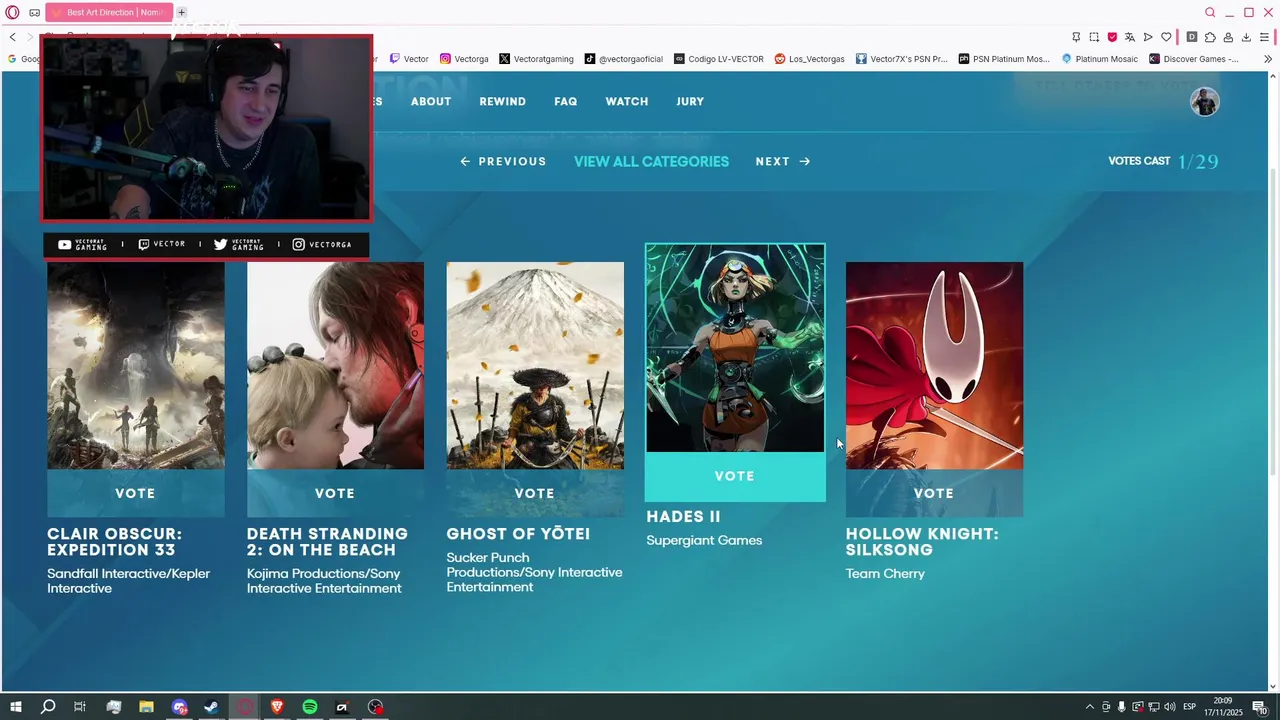Image resolution: width=1280 pixels, height=720 pixels.
Task: Click VIEW ALL CATEGORIES link
Action: tap(651, 162)
